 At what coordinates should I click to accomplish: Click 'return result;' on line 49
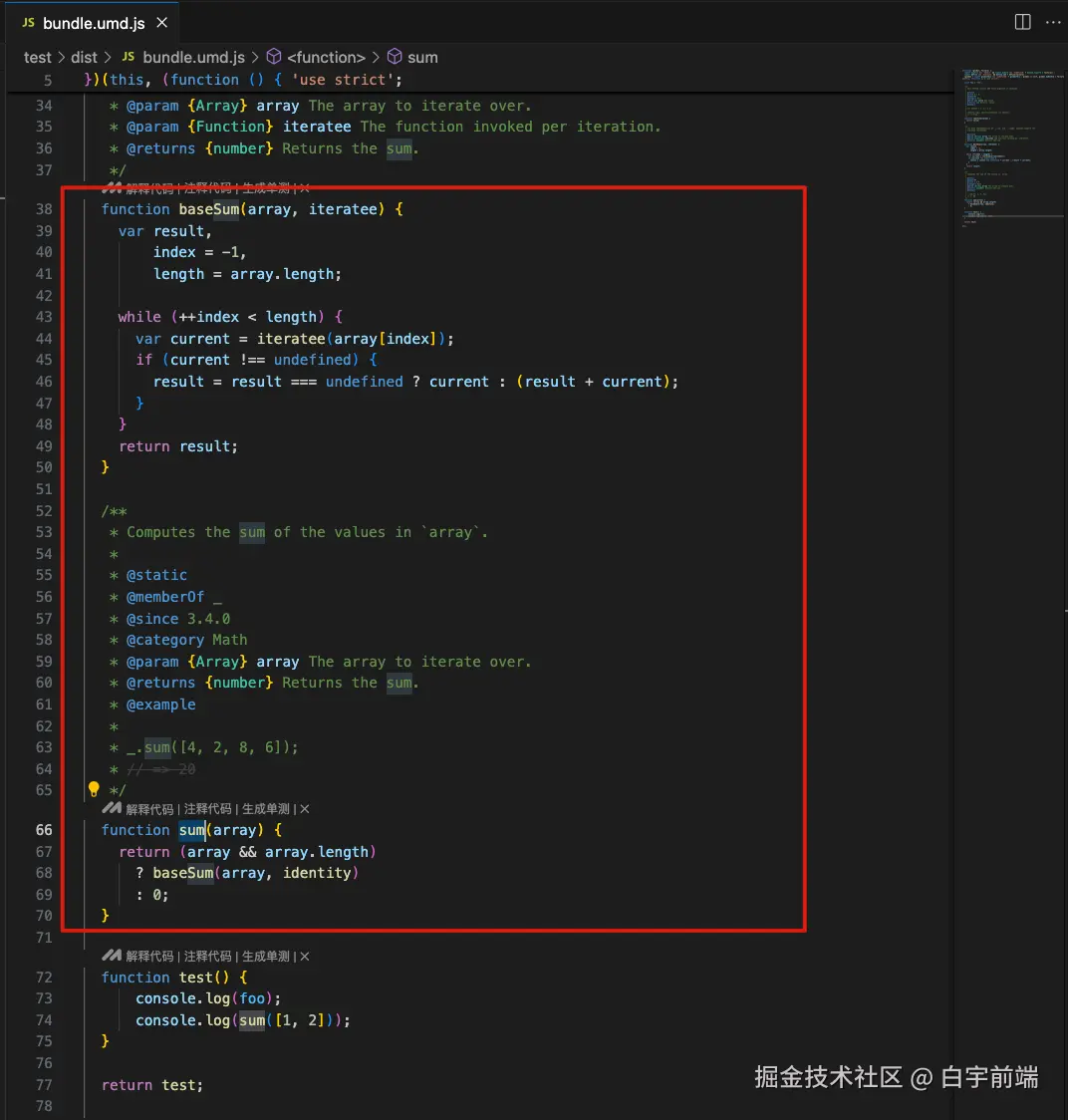178,445
